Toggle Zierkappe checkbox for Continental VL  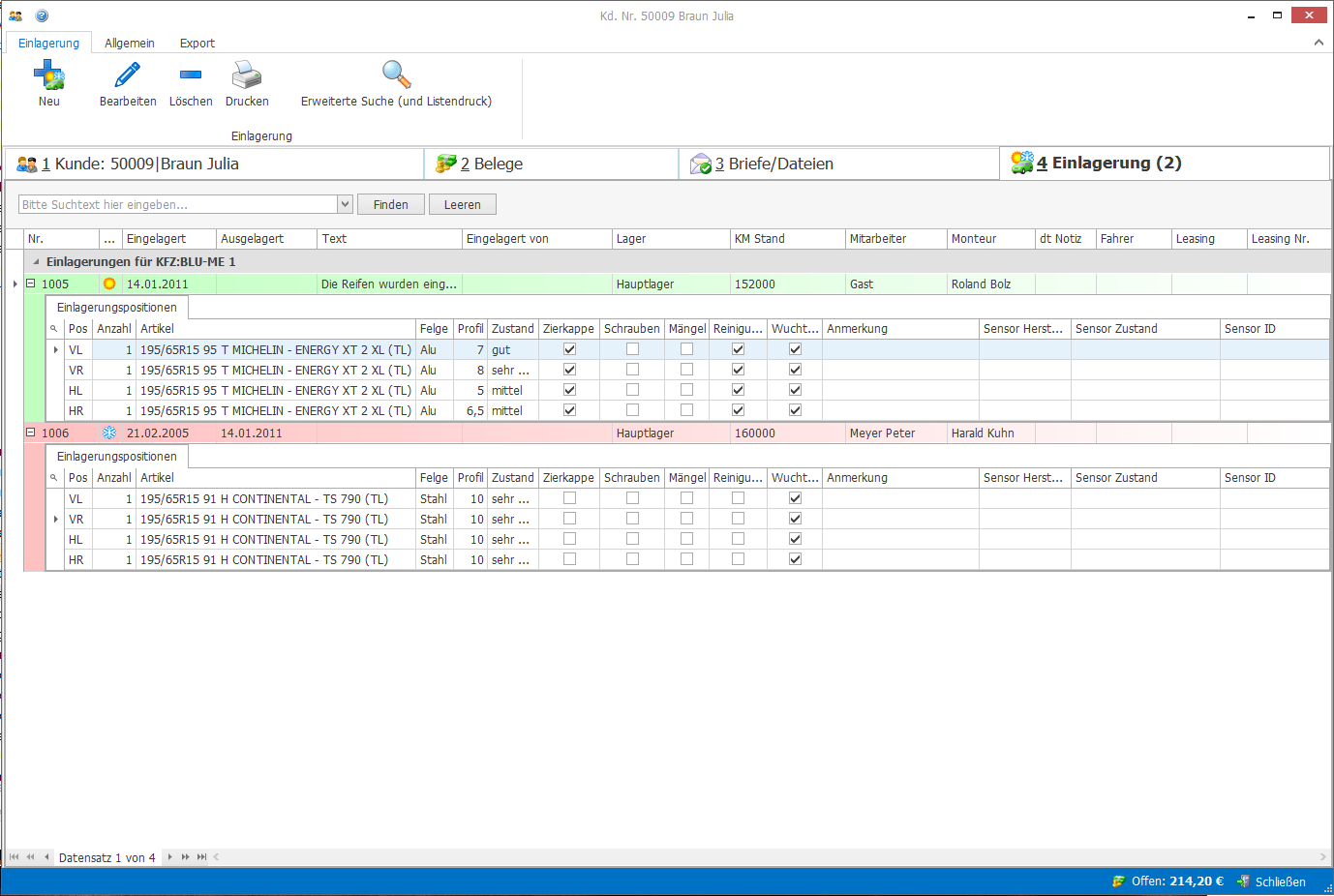tap(569, 498)
